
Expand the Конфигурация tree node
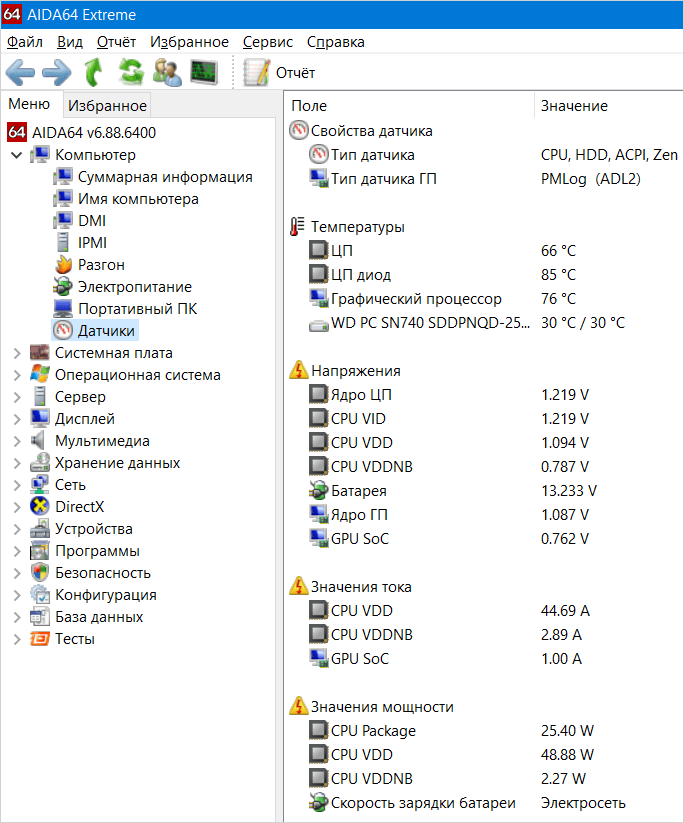pyautogui.click(x=17, y=595)
